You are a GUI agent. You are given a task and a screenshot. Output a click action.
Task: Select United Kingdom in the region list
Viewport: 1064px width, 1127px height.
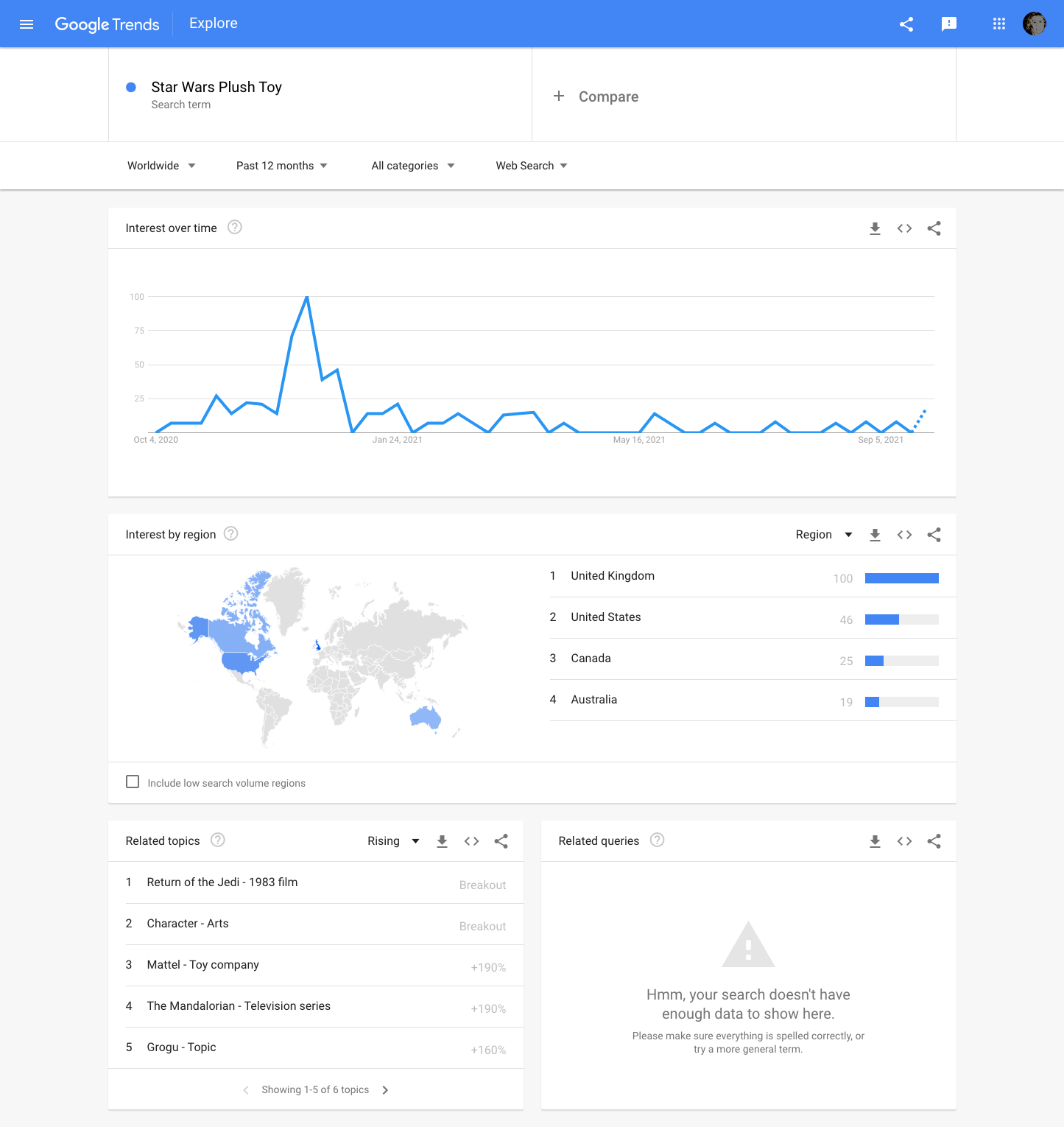tap(753, 576)
